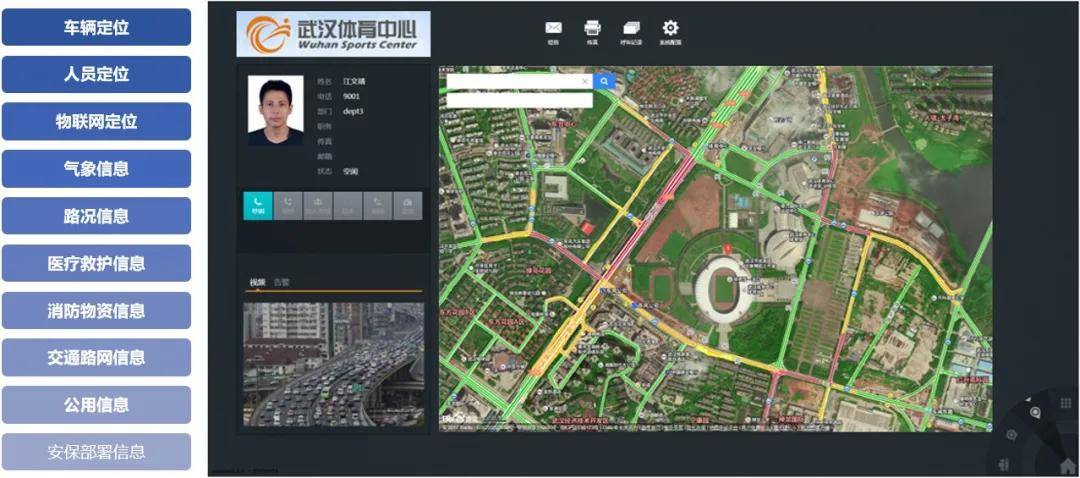
Task: Open call records stack icon
Action: coord(631,28)
